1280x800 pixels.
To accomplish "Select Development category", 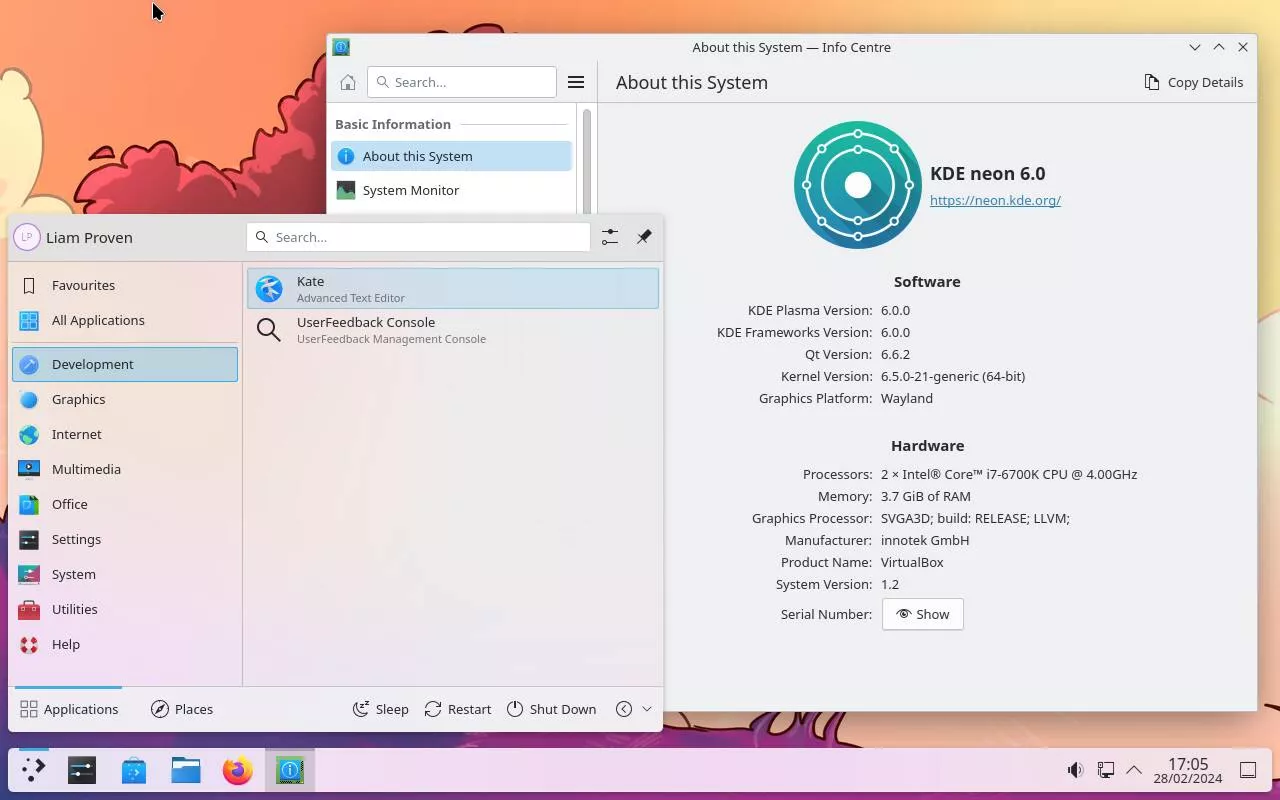I will tap(125, 364).
